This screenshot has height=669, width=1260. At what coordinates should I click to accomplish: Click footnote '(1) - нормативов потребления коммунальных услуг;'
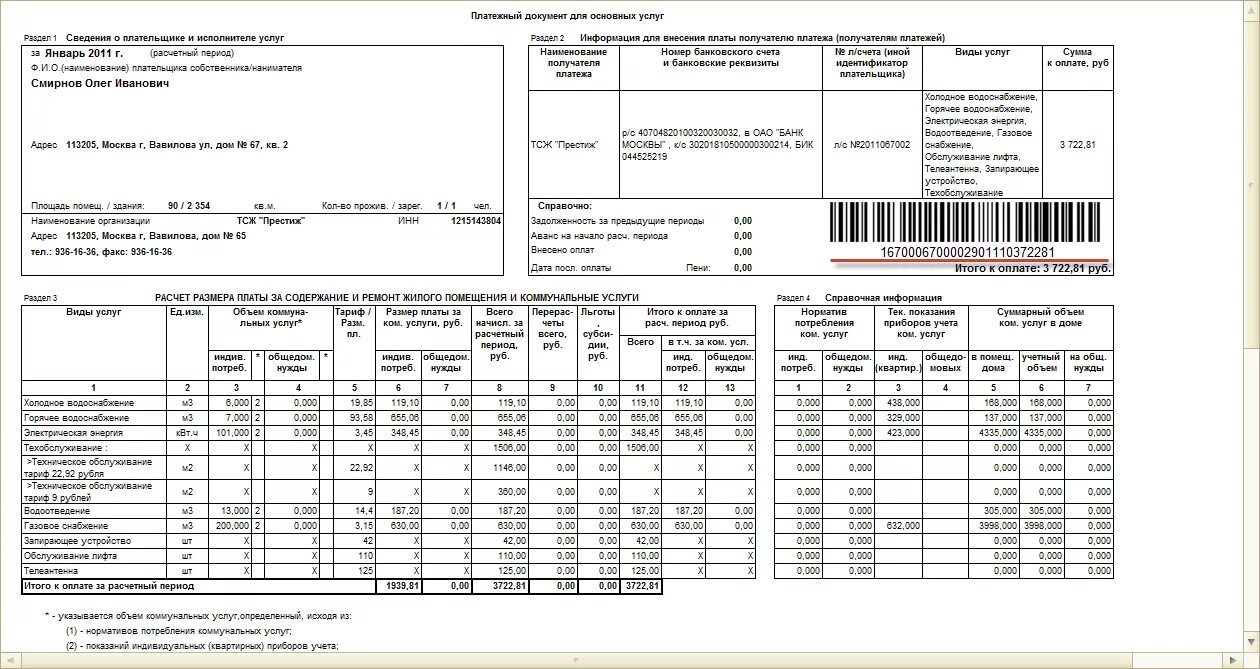pos(179,631)
